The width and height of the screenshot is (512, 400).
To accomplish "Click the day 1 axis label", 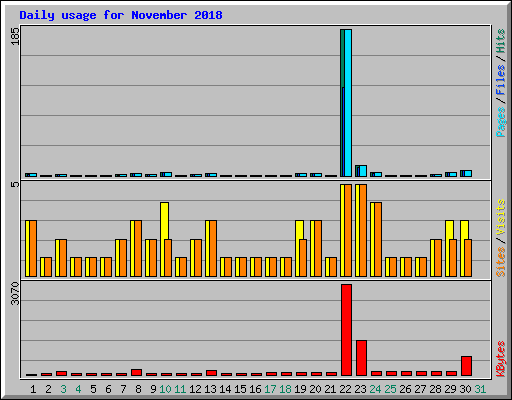I will click(x=33, y=389).
